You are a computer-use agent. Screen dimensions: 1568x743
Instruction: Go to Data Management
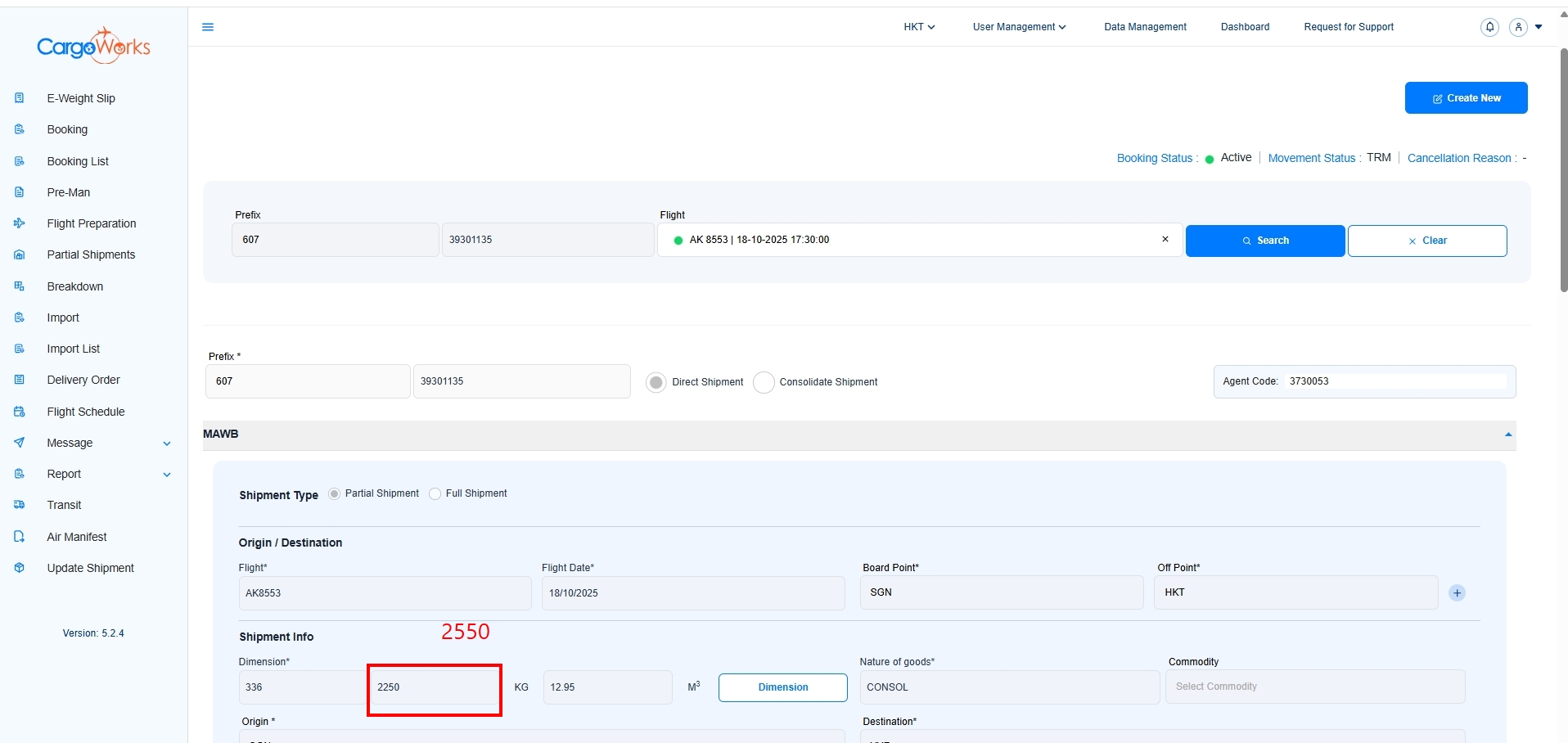[1145, 27]
